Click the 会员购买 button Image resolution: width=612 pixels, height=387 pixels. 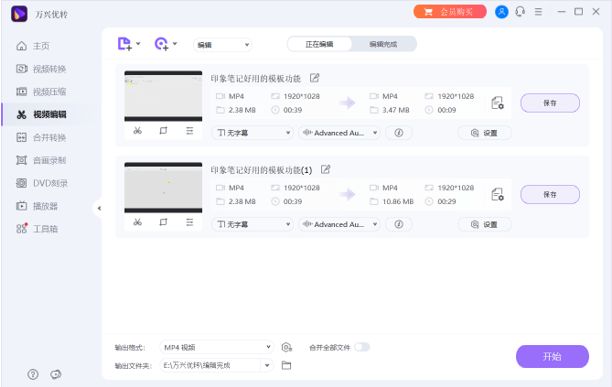coord(450,12)
